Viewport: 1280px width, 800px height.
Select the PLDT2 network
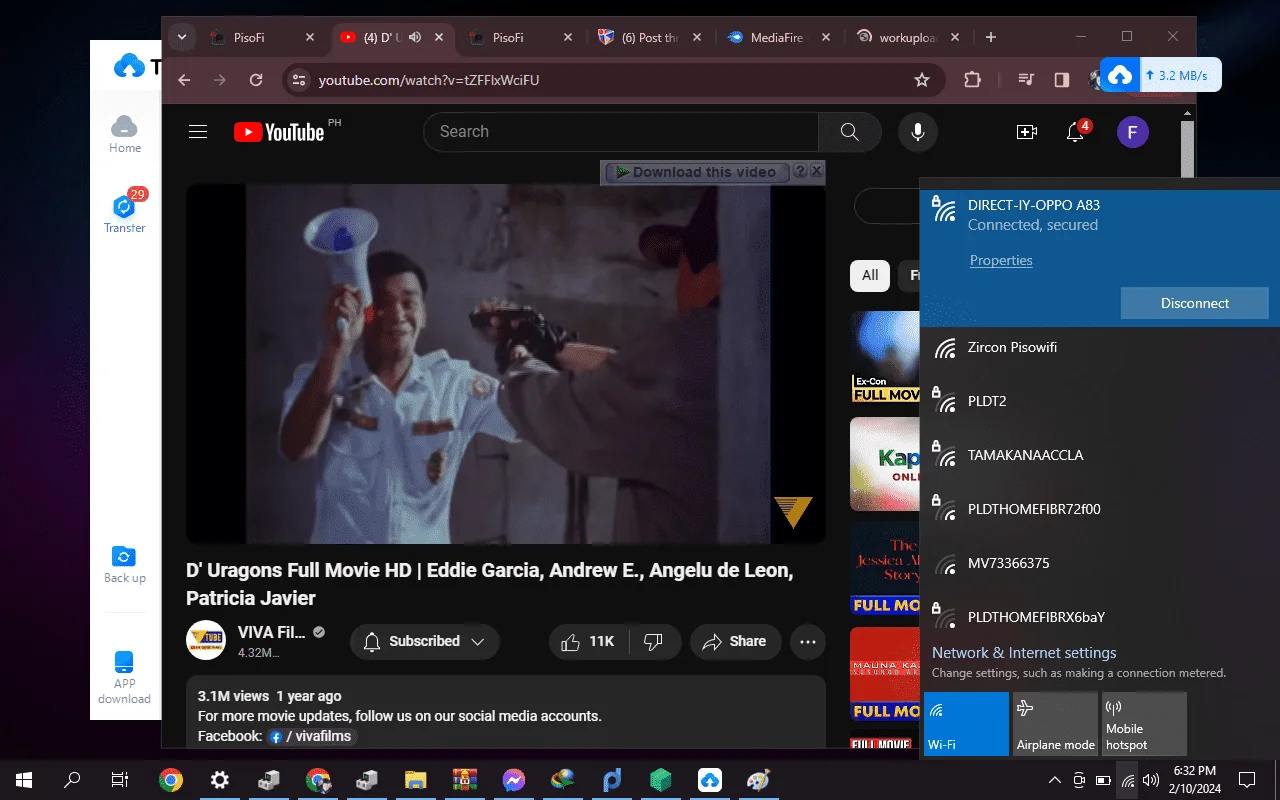pyautogui.click(x=1100, y=402)
